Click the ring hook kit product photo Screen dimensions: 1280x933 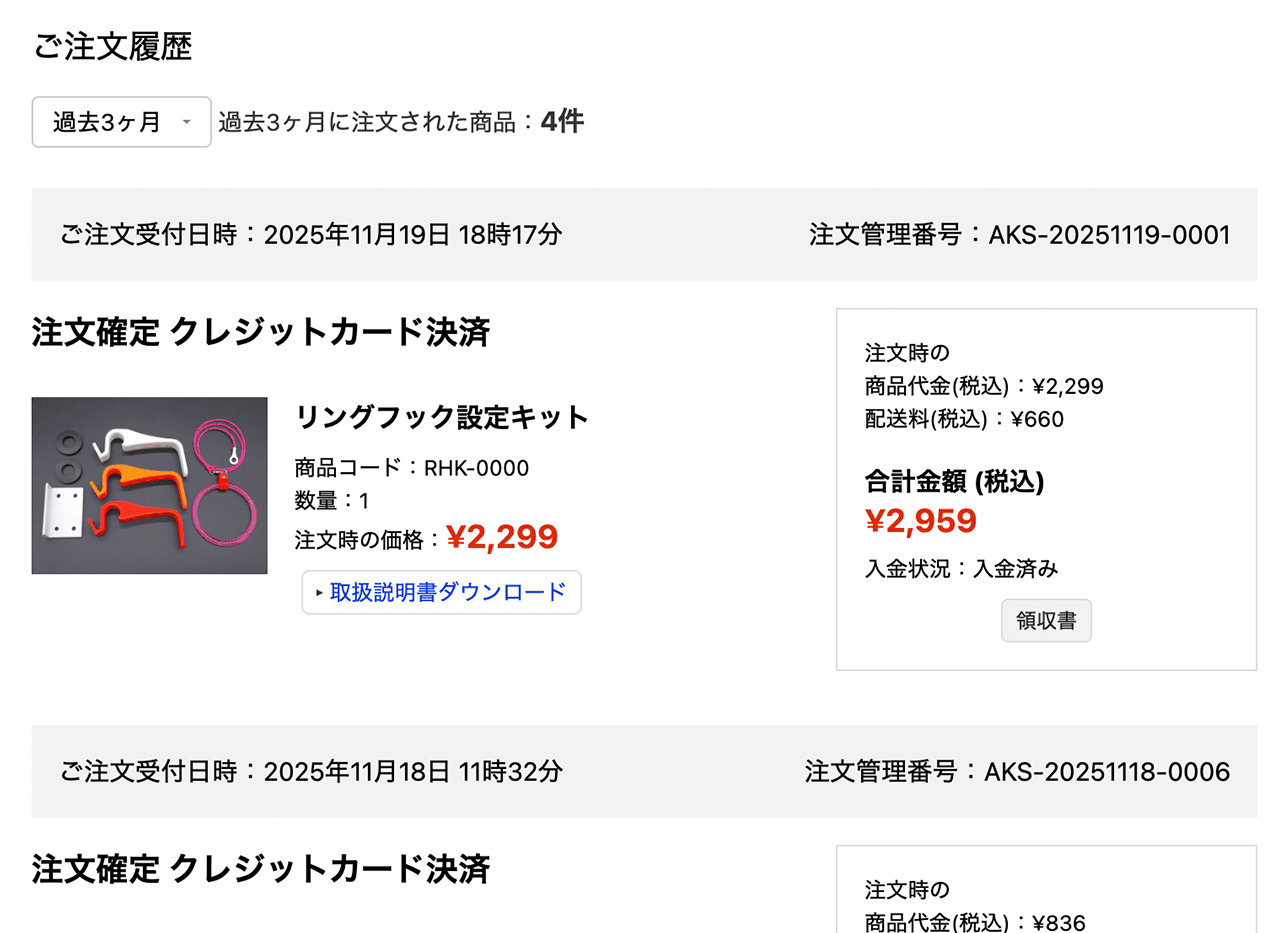[149, 486]
